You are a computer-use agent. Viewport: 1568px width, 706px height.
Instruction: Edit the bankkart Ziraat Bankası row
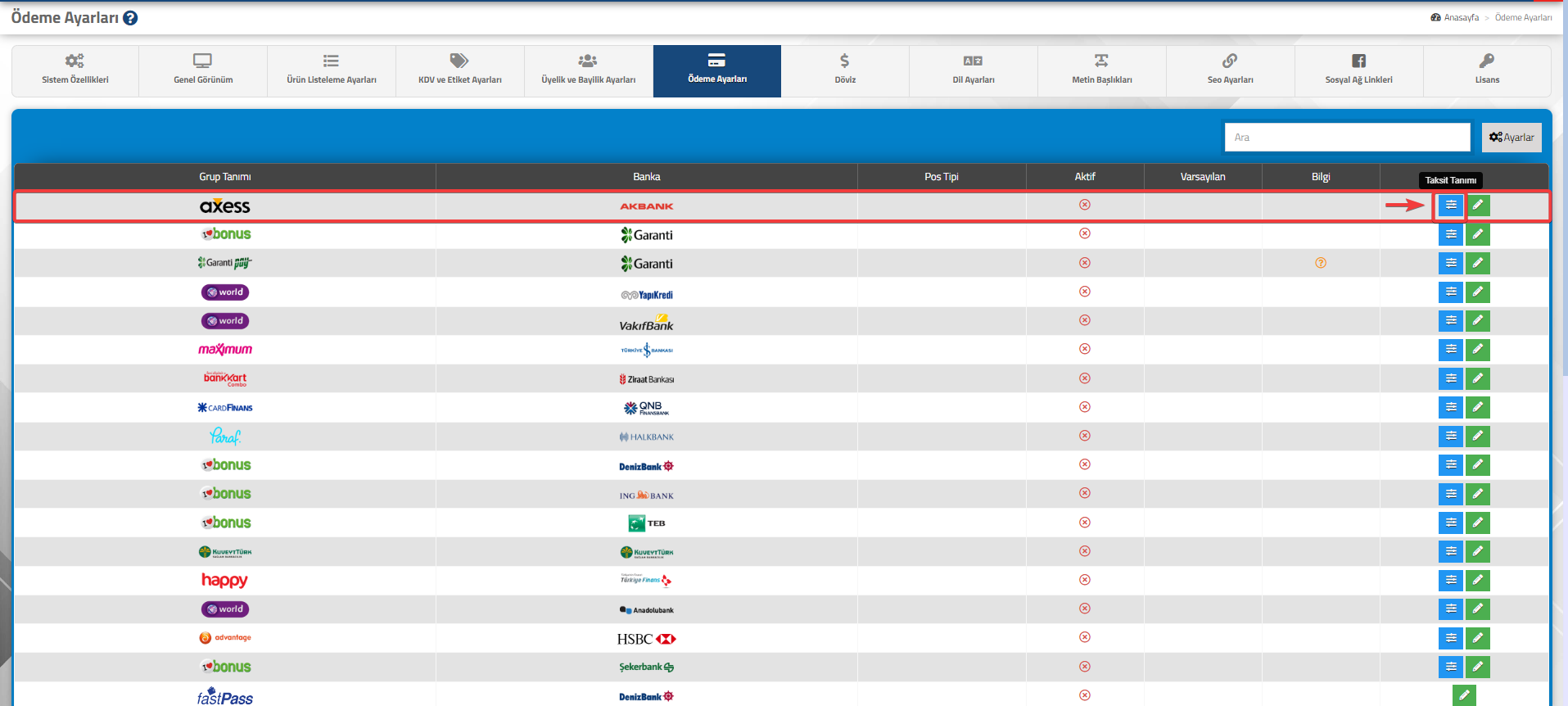click(1478, 378)
